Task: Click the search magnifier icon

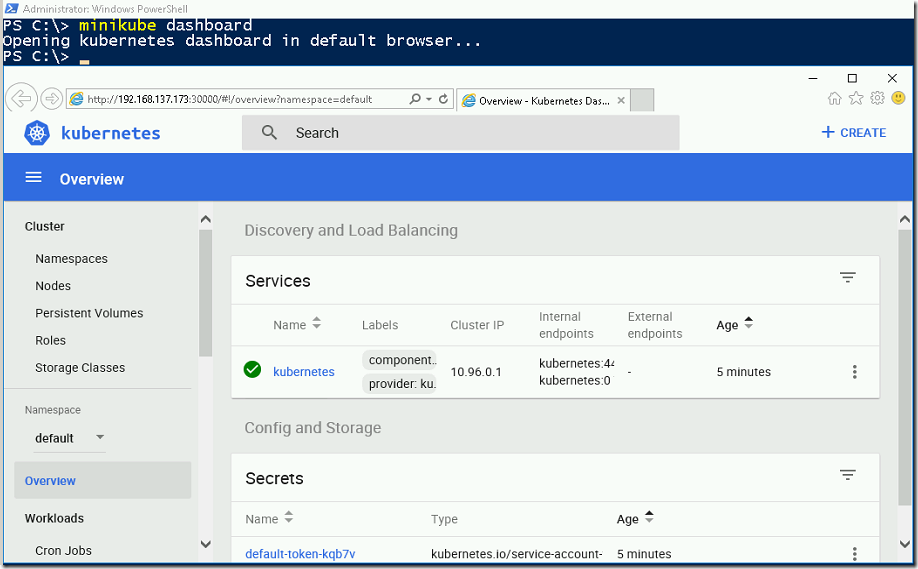Action: coord(269,132)
